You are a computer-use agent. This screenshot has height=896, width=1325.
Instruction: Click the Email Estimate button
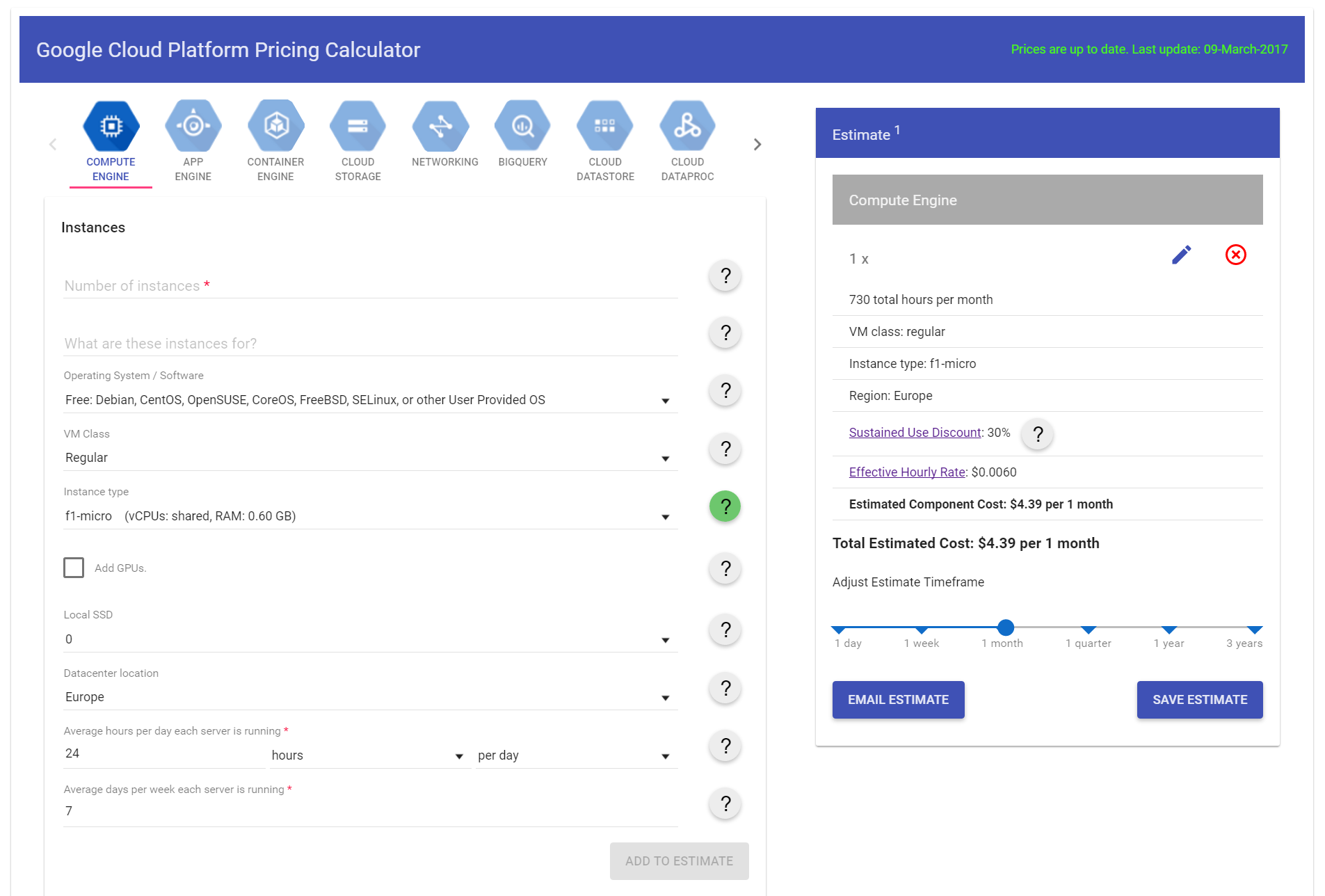click(898, 700)
